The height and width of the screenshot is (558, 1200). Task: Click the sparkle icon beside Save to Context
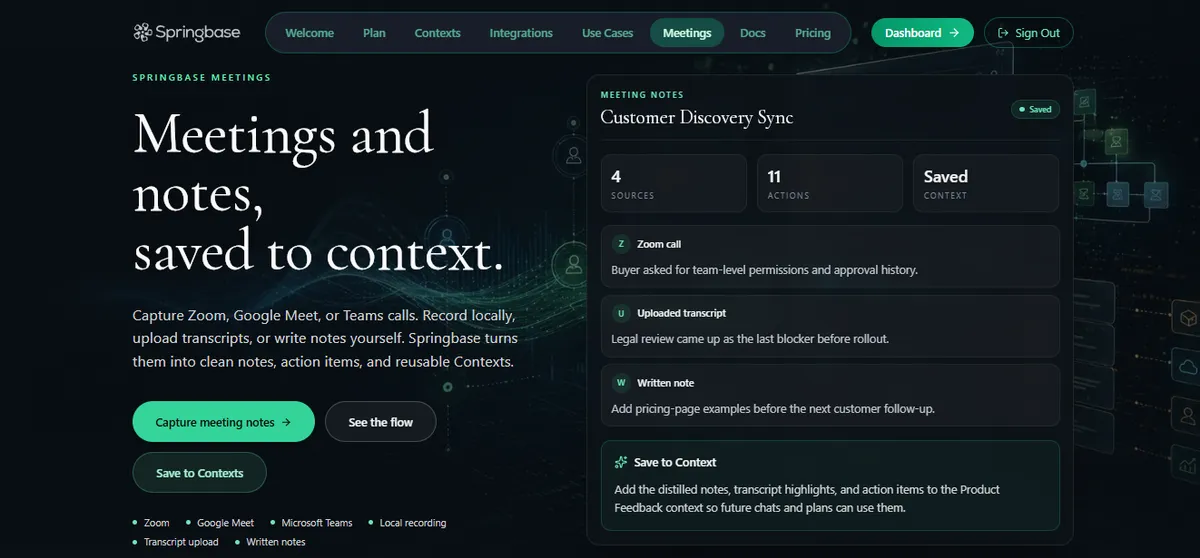pos(621,462)
